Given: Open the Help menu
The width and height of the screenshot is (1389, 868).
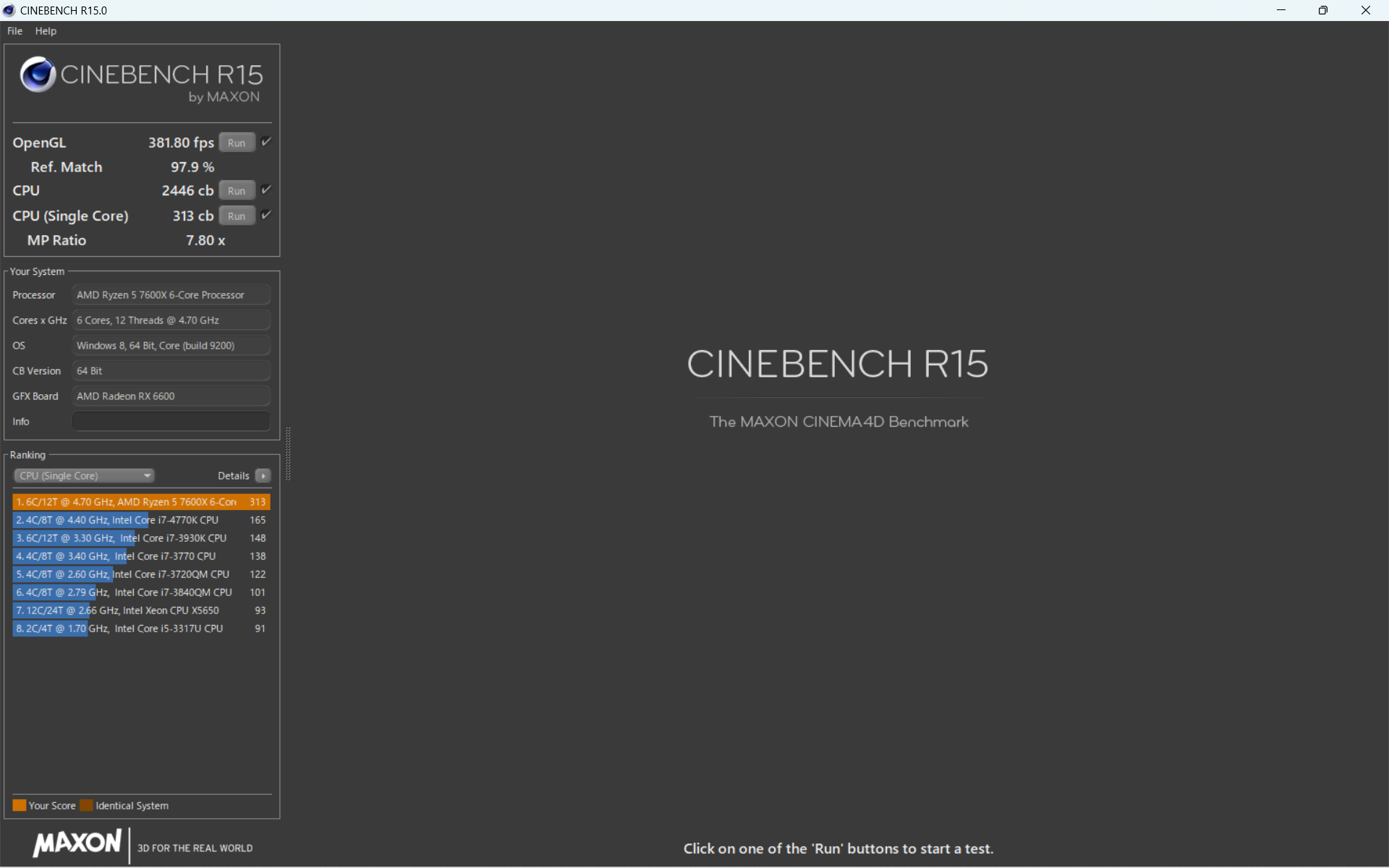Looking at the screenshot, I should coord(46,31).
